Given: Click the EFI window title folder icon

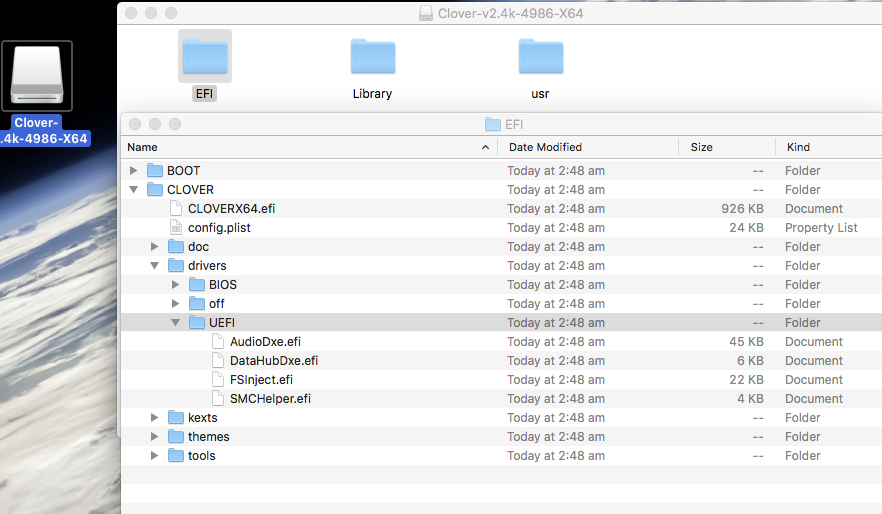Looking at the screenshot, I should pyautogui.click(x=493, y=124).
